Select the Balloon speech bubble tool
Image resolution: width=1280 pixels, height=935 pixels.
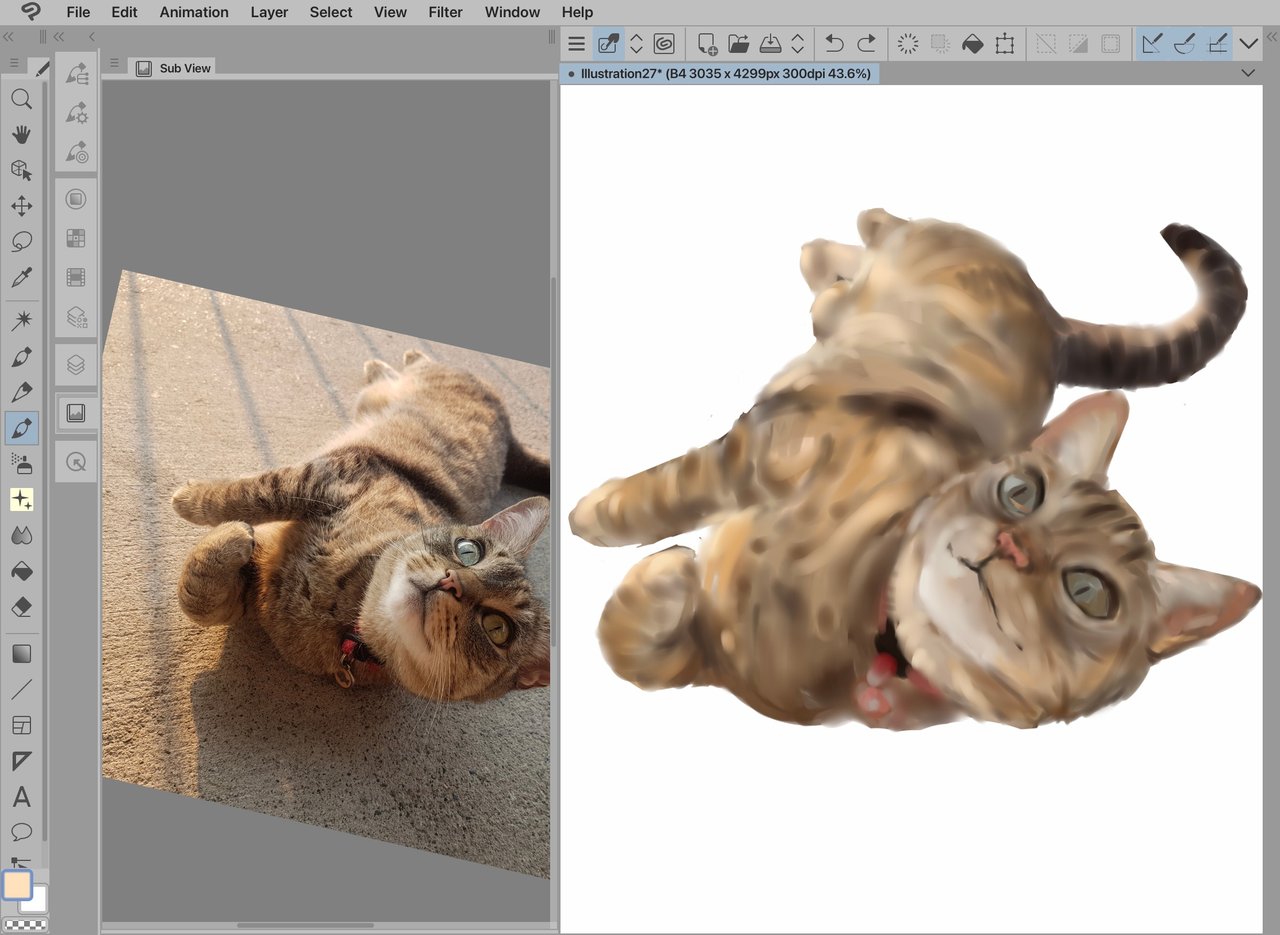tap(21, 832)
